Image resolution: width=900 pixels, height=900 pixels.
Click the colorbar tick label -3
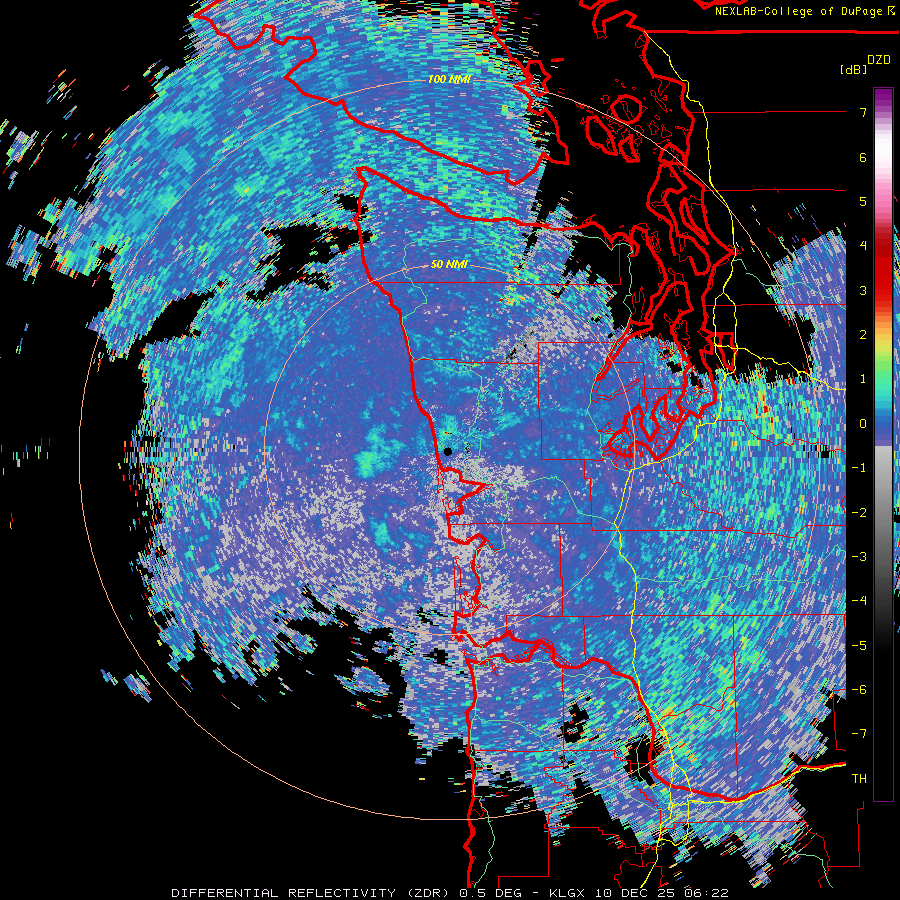[859, 557]
